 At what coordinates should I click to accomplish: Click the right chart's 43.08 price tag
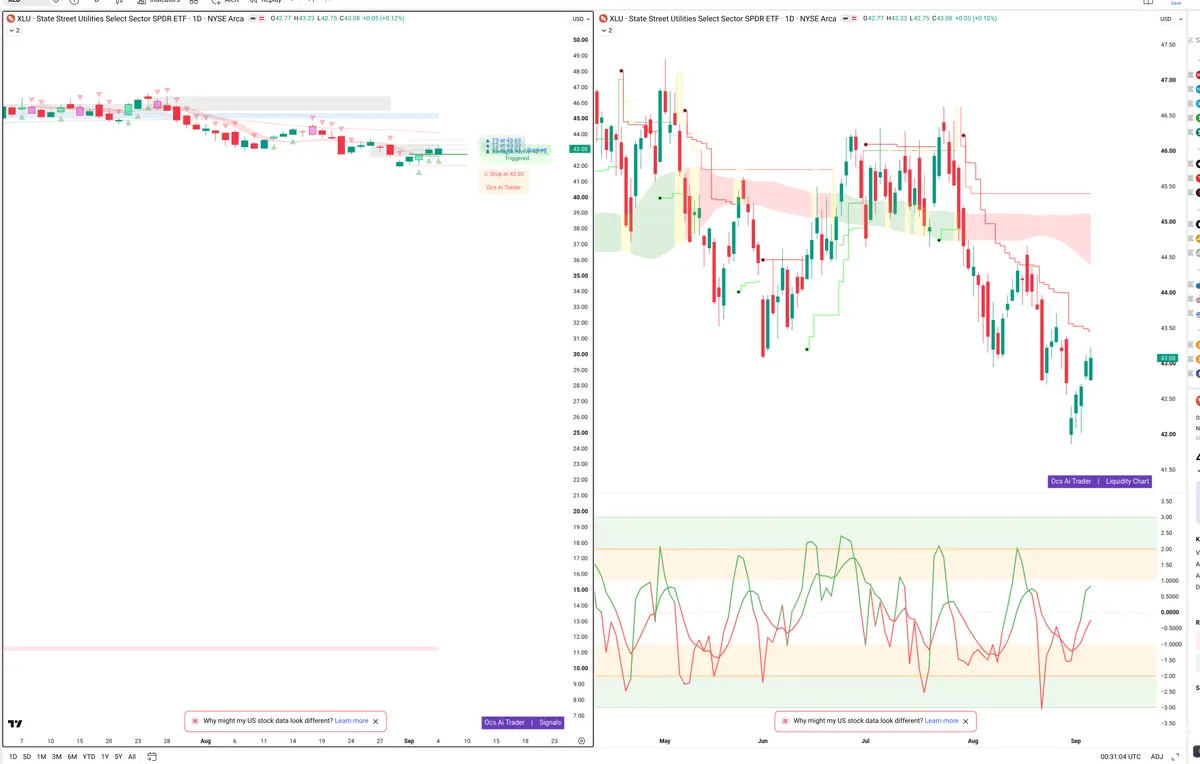pyautogui.click(x=1168, y=358)
